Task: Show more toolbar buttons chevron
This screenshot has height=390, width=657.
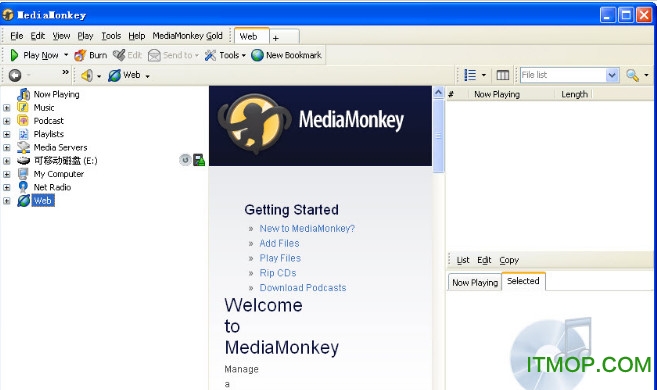Action: tap(65, 72)
